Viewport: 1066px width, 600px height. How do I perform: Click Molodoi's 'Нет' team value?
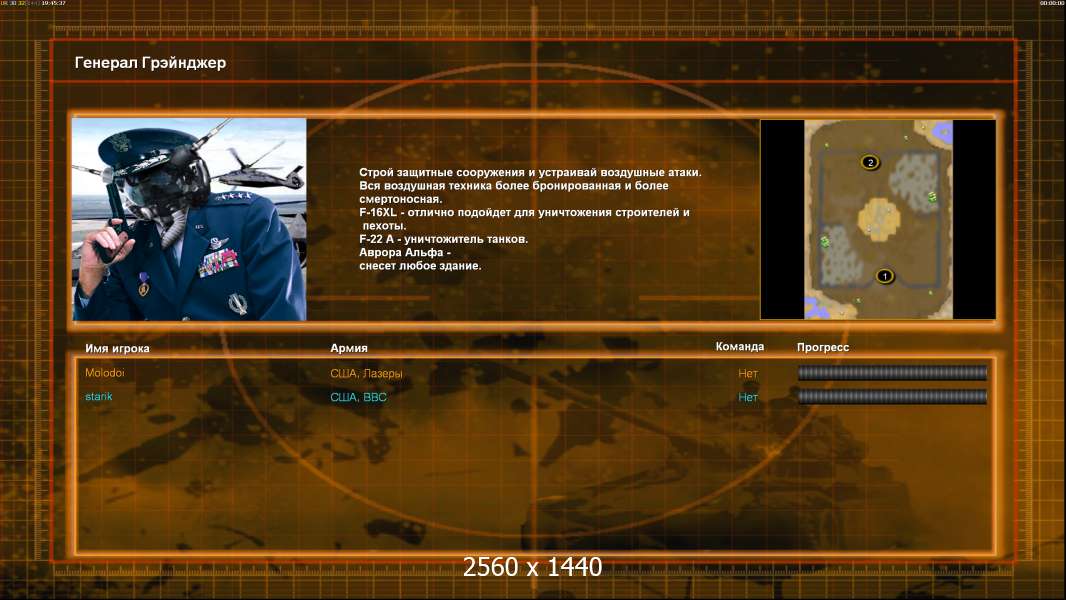pos(748,373)
